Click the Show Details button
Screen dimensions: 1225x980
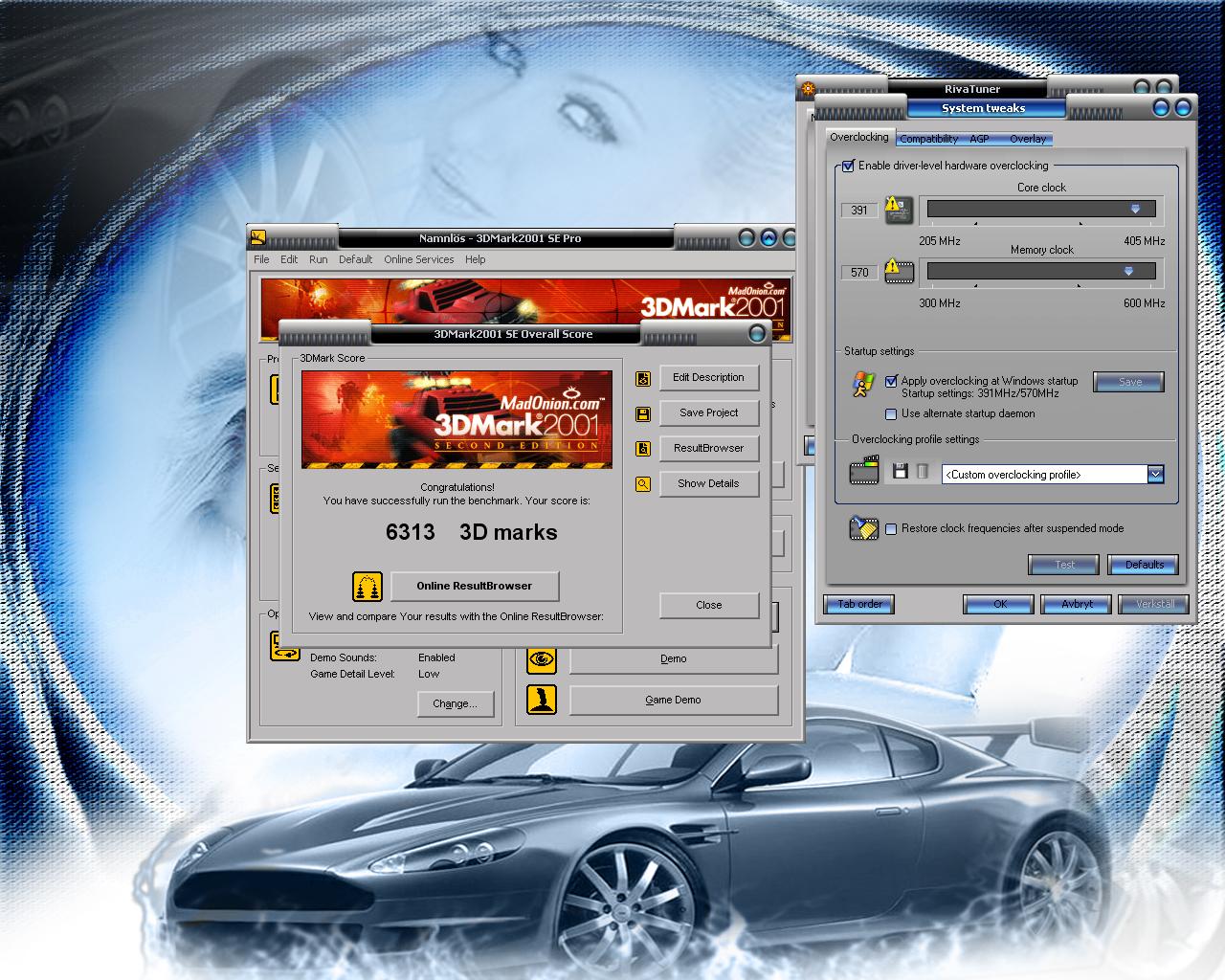(x=708, y=484)
